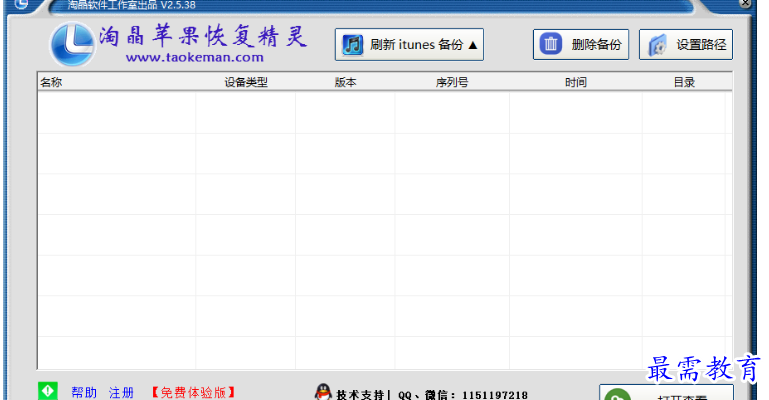The image size is (769, 400).
Task: Sort by the 目录 column header
Action: [684, 82]
